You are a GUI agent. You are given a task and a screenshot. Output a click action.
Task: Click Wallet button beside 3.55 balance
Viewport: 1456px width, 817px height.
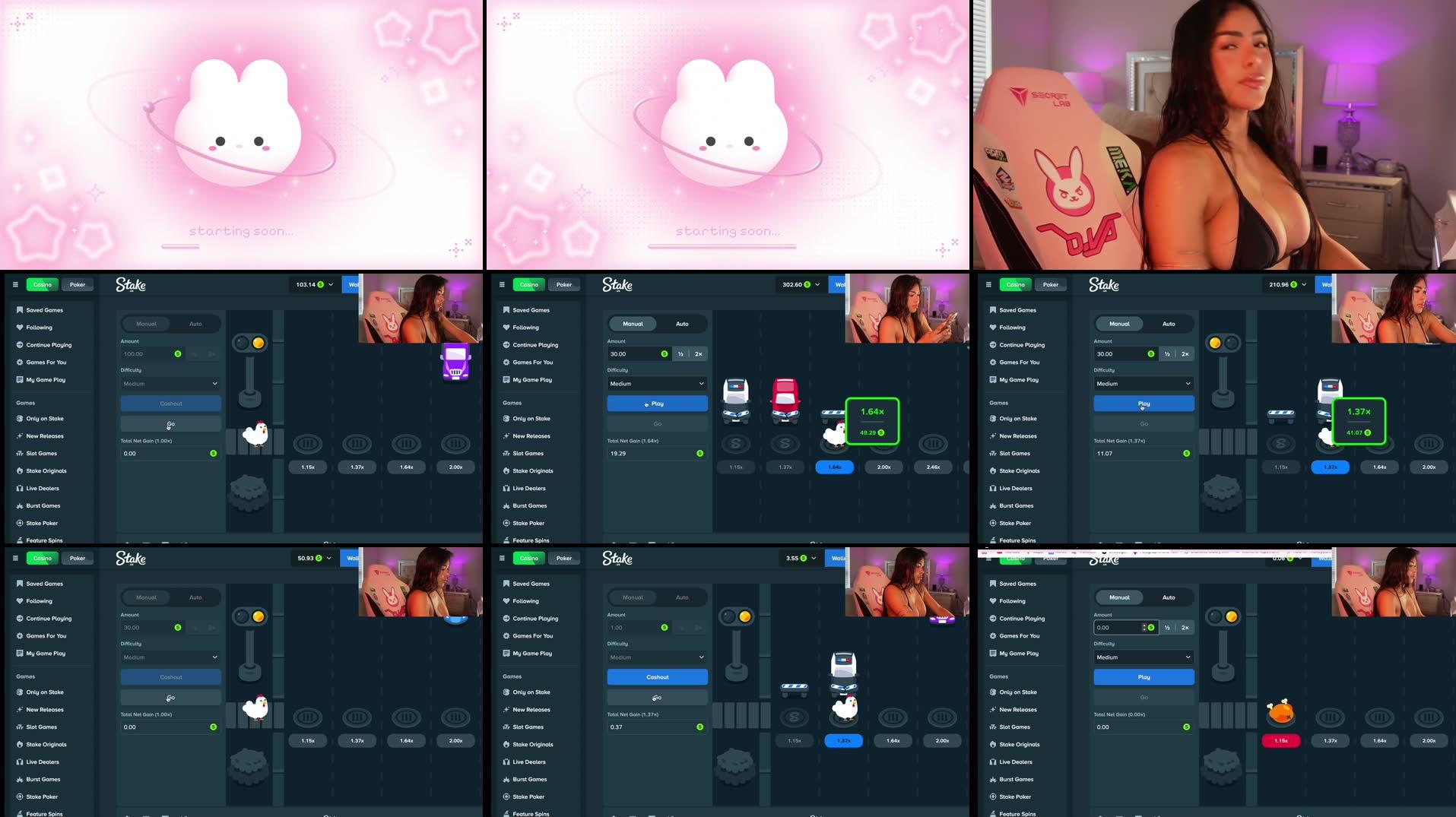click(836, 558)
